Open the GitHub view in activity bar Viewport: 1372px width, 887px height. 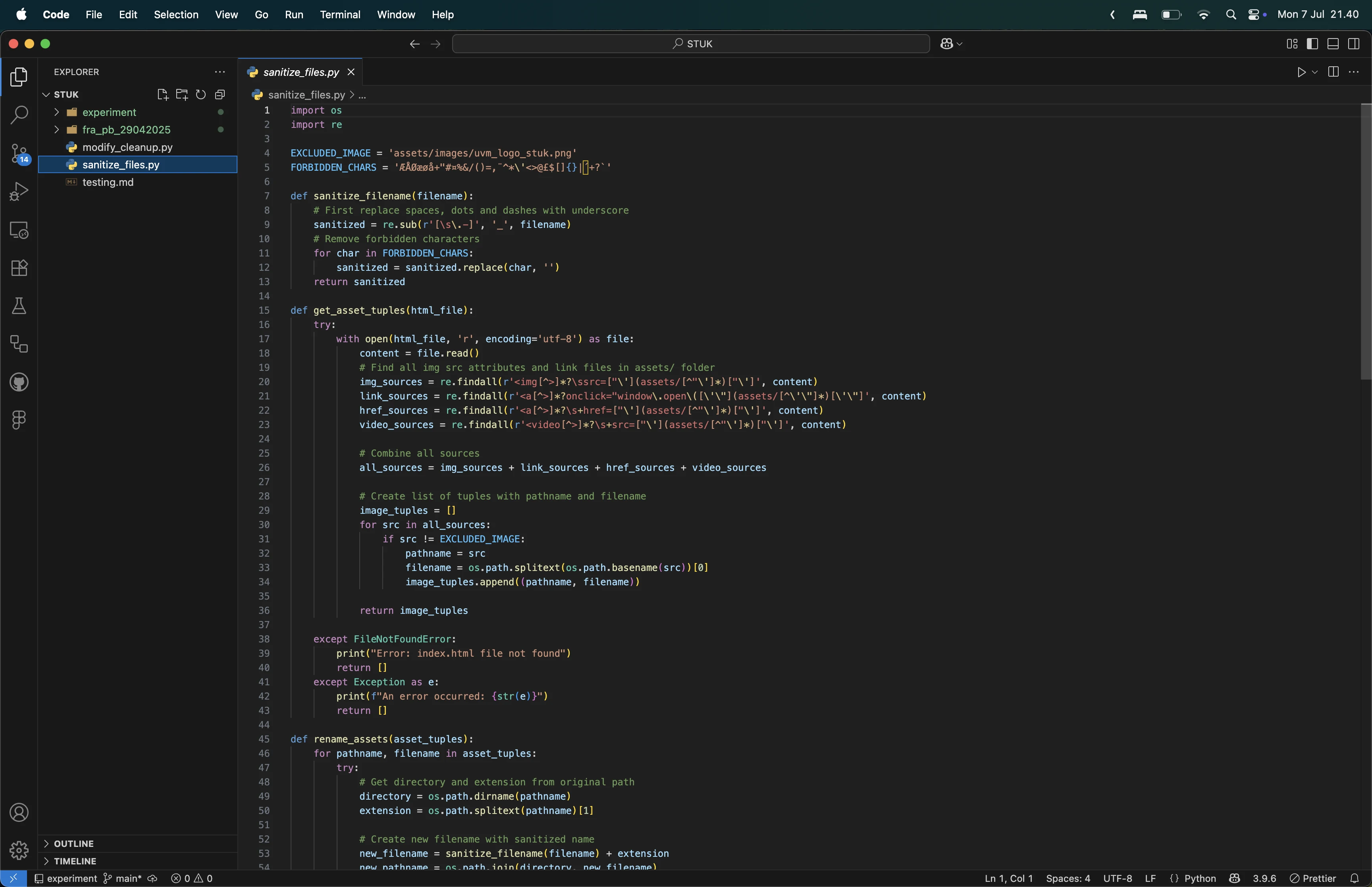(x=19, y=382)
